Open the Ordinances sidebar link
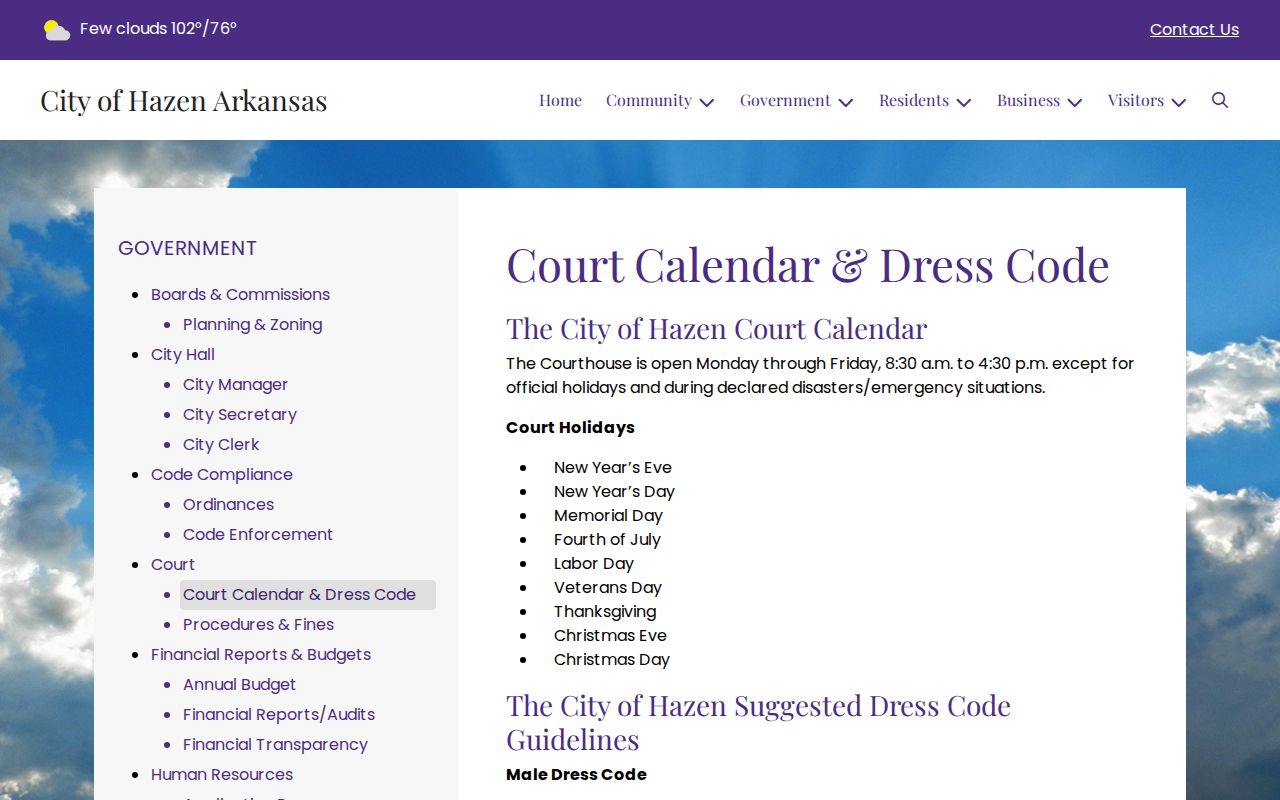This screenshot has height=800, width=1280. coord(228,504)
